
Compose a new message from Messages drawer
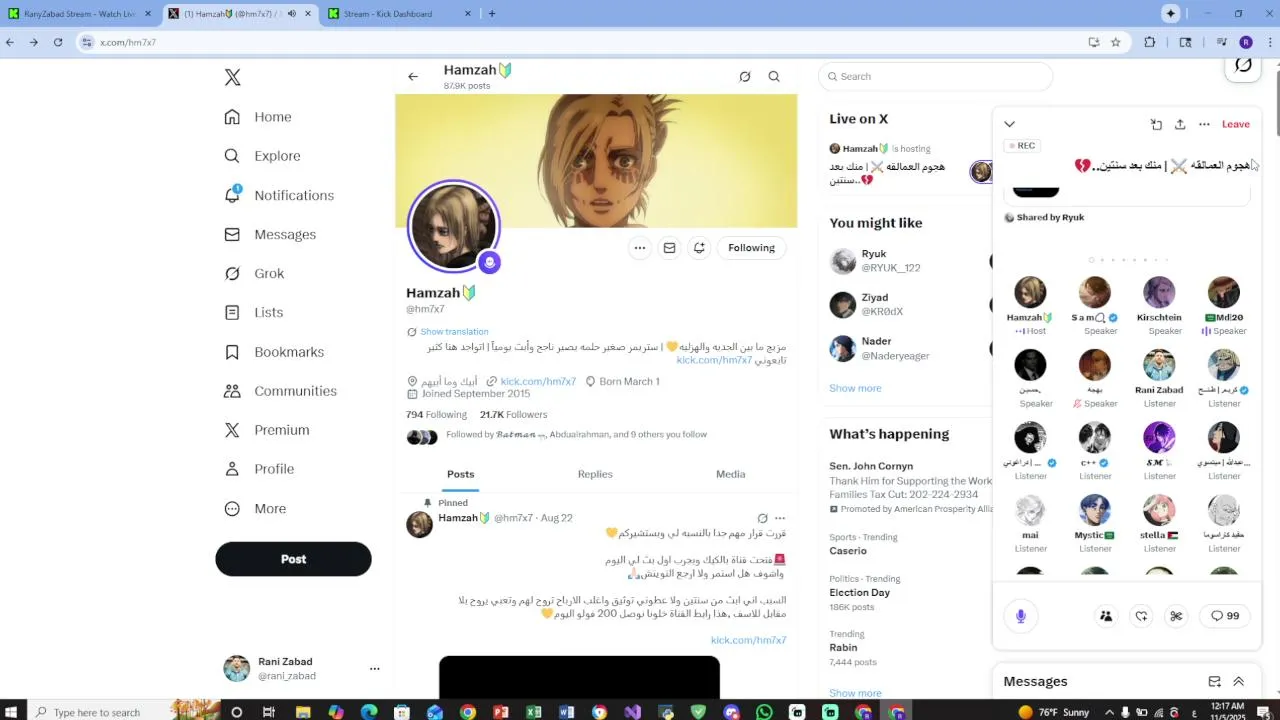click(1214, 682)
